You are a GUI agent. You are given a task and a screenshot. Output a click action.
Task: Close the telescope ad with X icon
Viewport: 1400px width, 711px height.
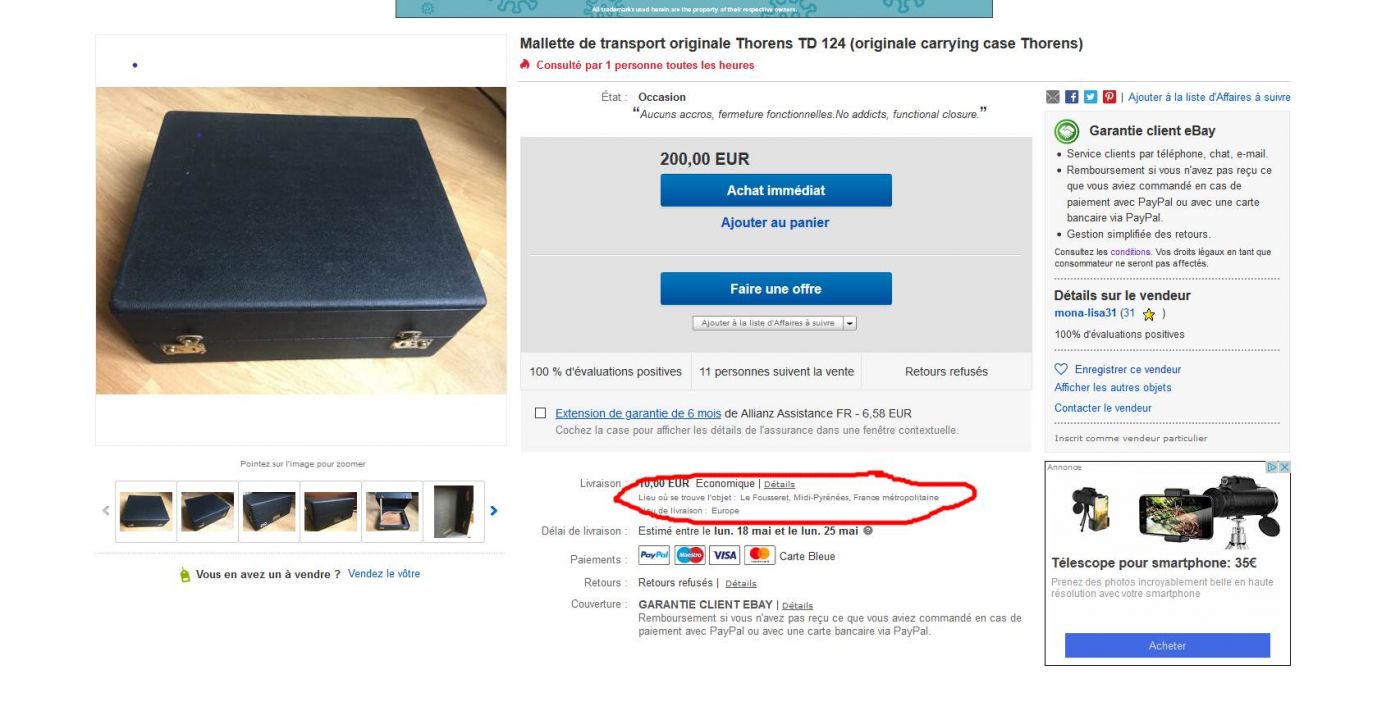pos(1284,467)
